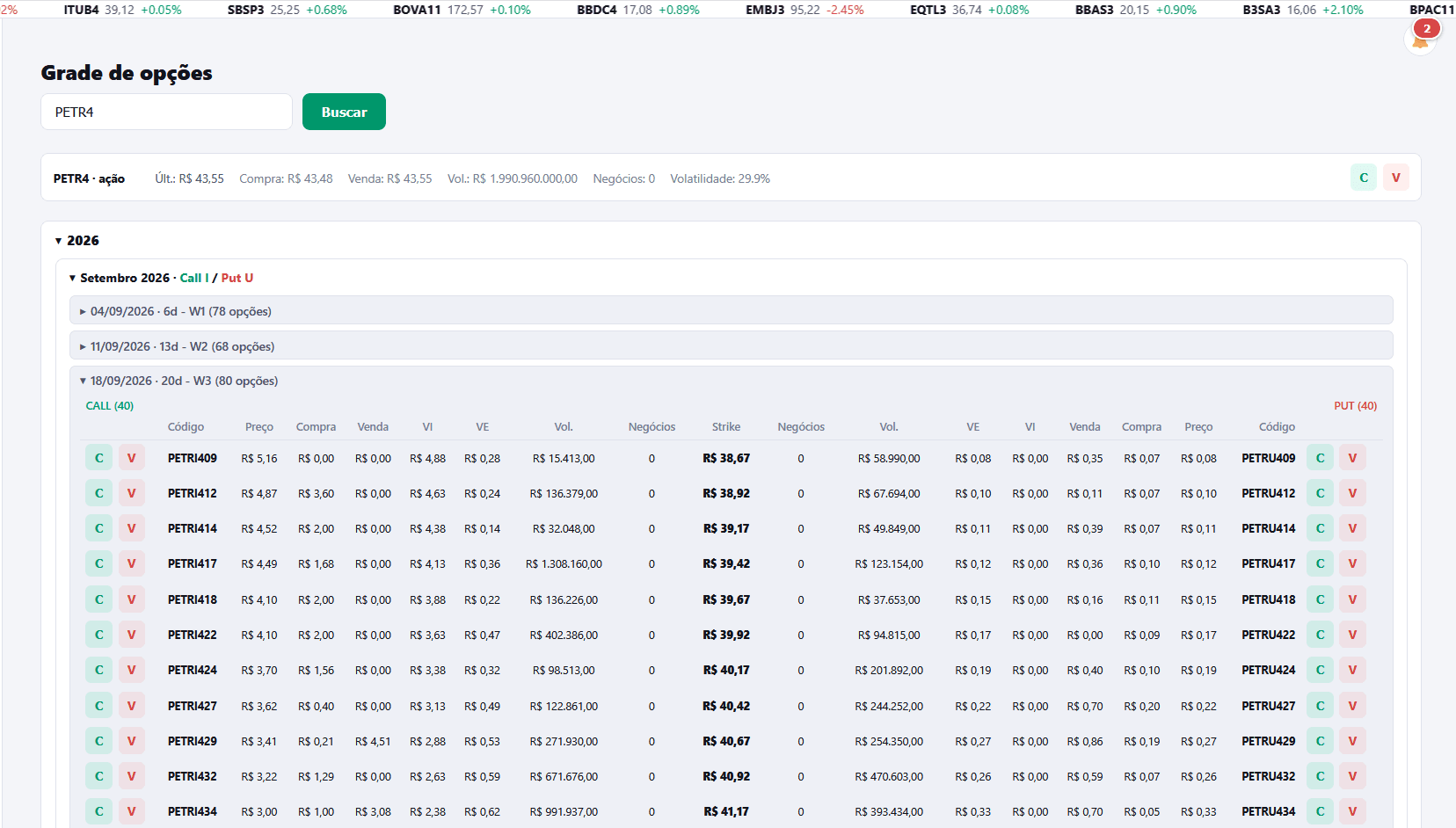
Task: Click the R$ 40,17 strike value
Action: 726,670
